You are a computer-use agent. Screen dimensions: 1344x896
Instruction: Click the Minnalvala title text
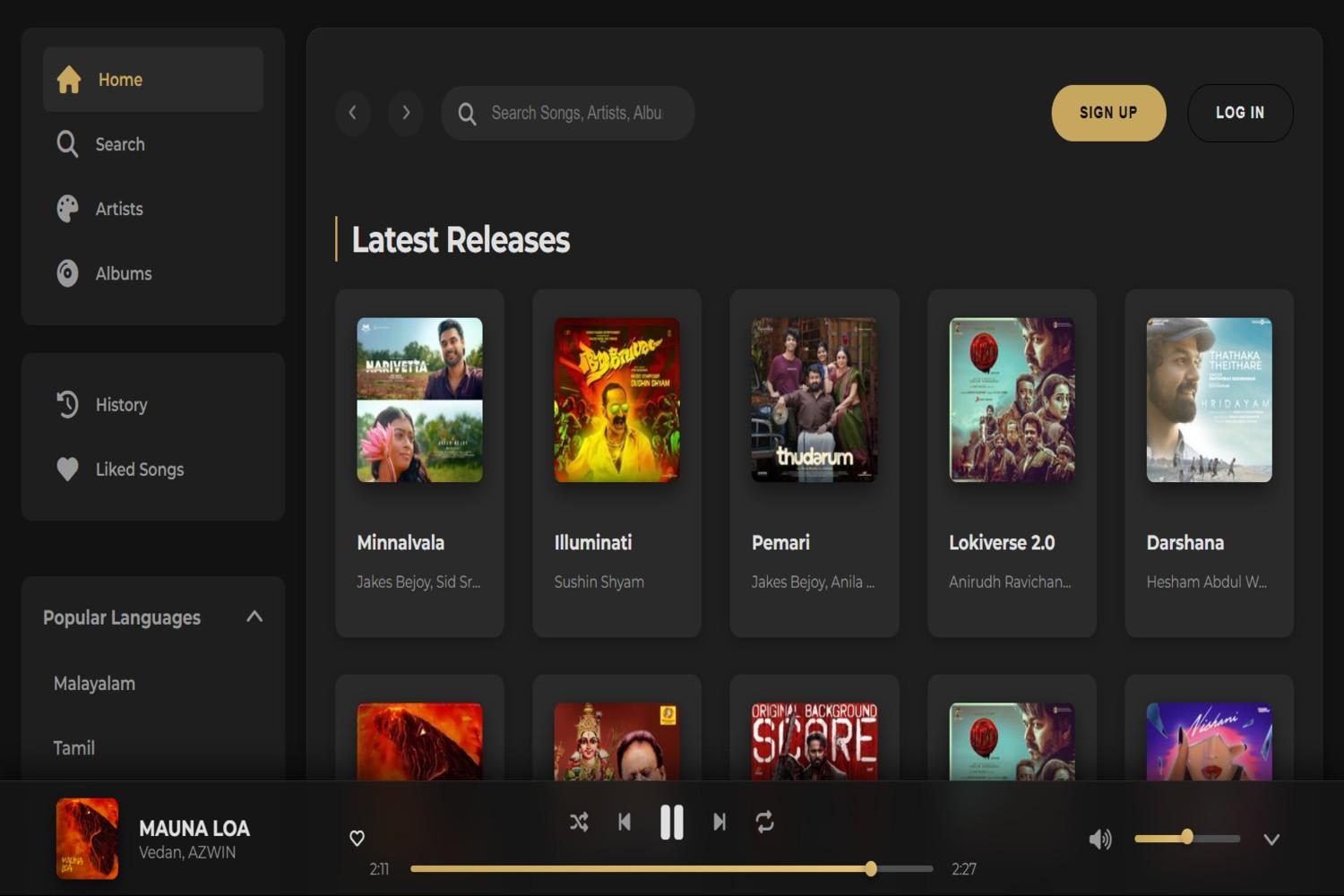coord(401,543)
